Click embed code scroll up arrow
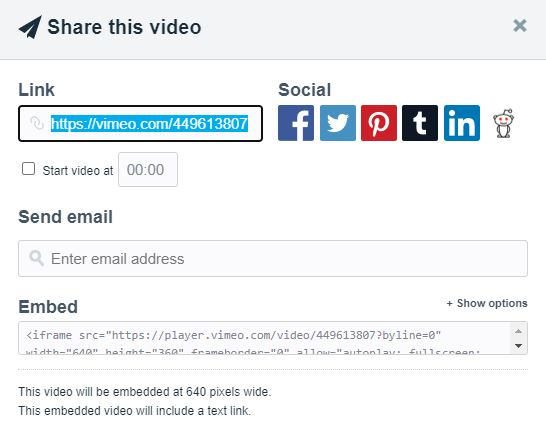Viewport: 546px width, 430px height. 518,331
